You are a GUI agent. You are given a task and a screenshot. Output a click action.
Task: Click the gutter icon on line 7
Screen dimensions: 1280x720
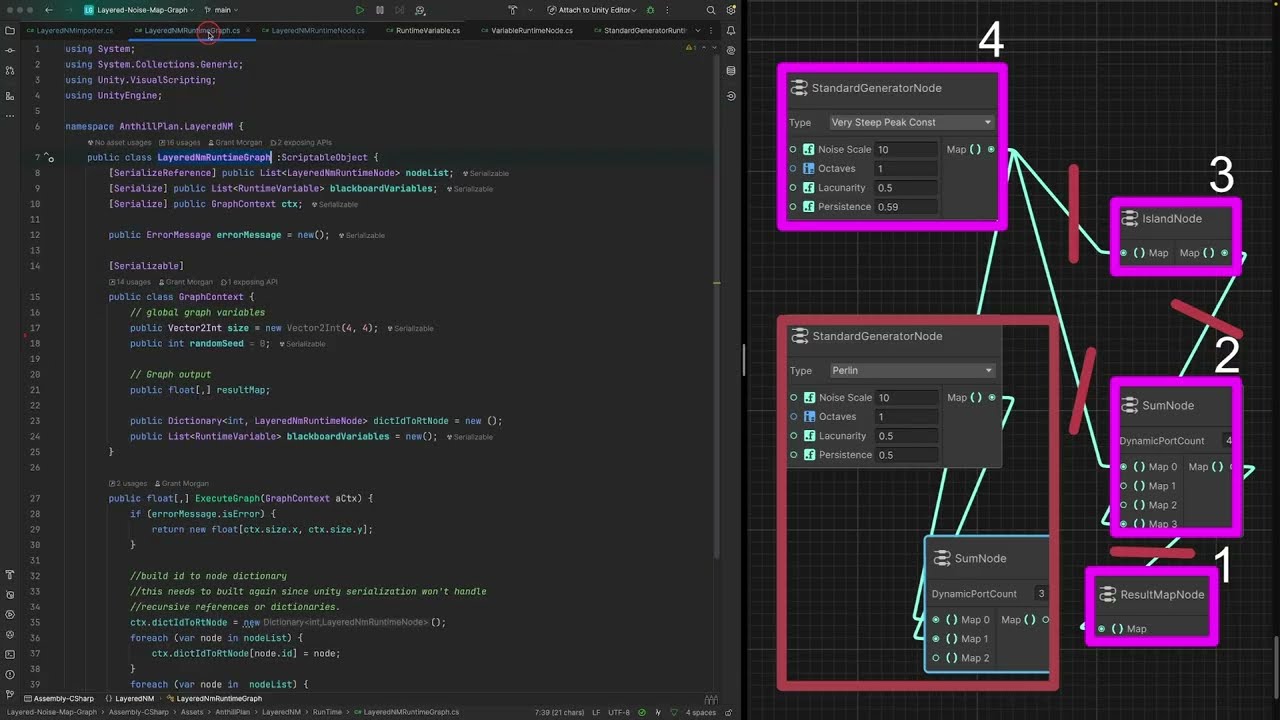pyautogui.click(x=49, y=158)
